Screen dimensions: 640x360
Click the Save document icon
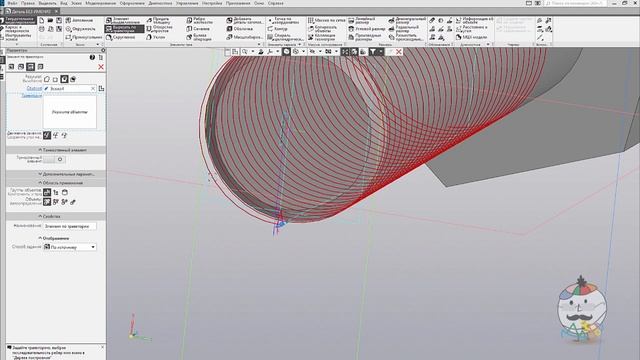coord(59,20)
